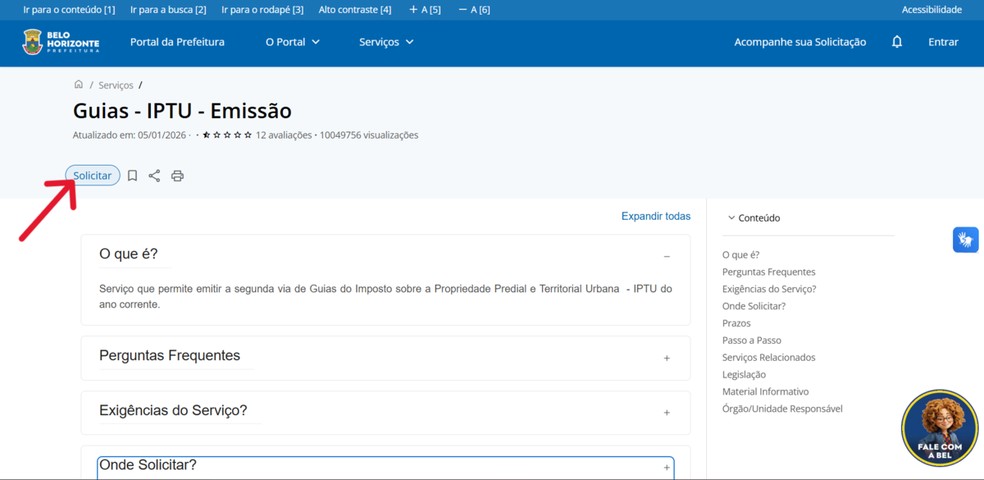Click Entrar to log in

[x=943, y=42]
